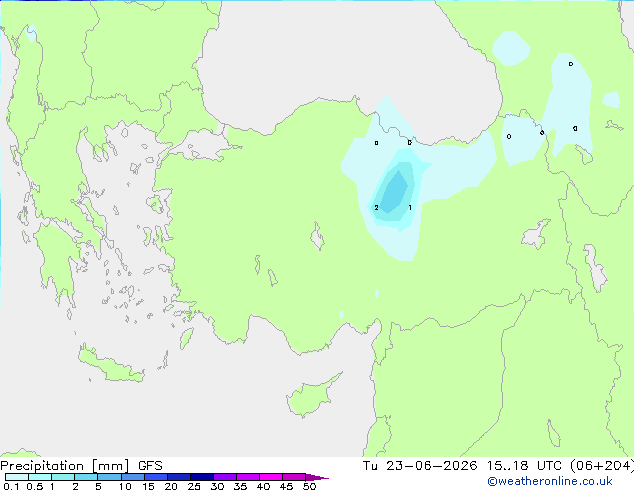Image resolution: width=634 pixels, height=490 pixels.
Task: Pick the 25–30 mm navy legend swatch
Action: [202, 477]
